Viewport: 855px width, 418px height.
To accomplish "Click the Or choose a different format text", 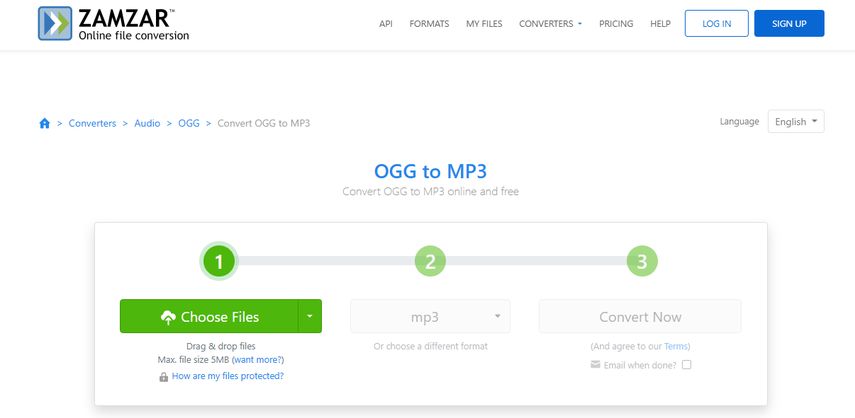I will click(x=430, y=347).
